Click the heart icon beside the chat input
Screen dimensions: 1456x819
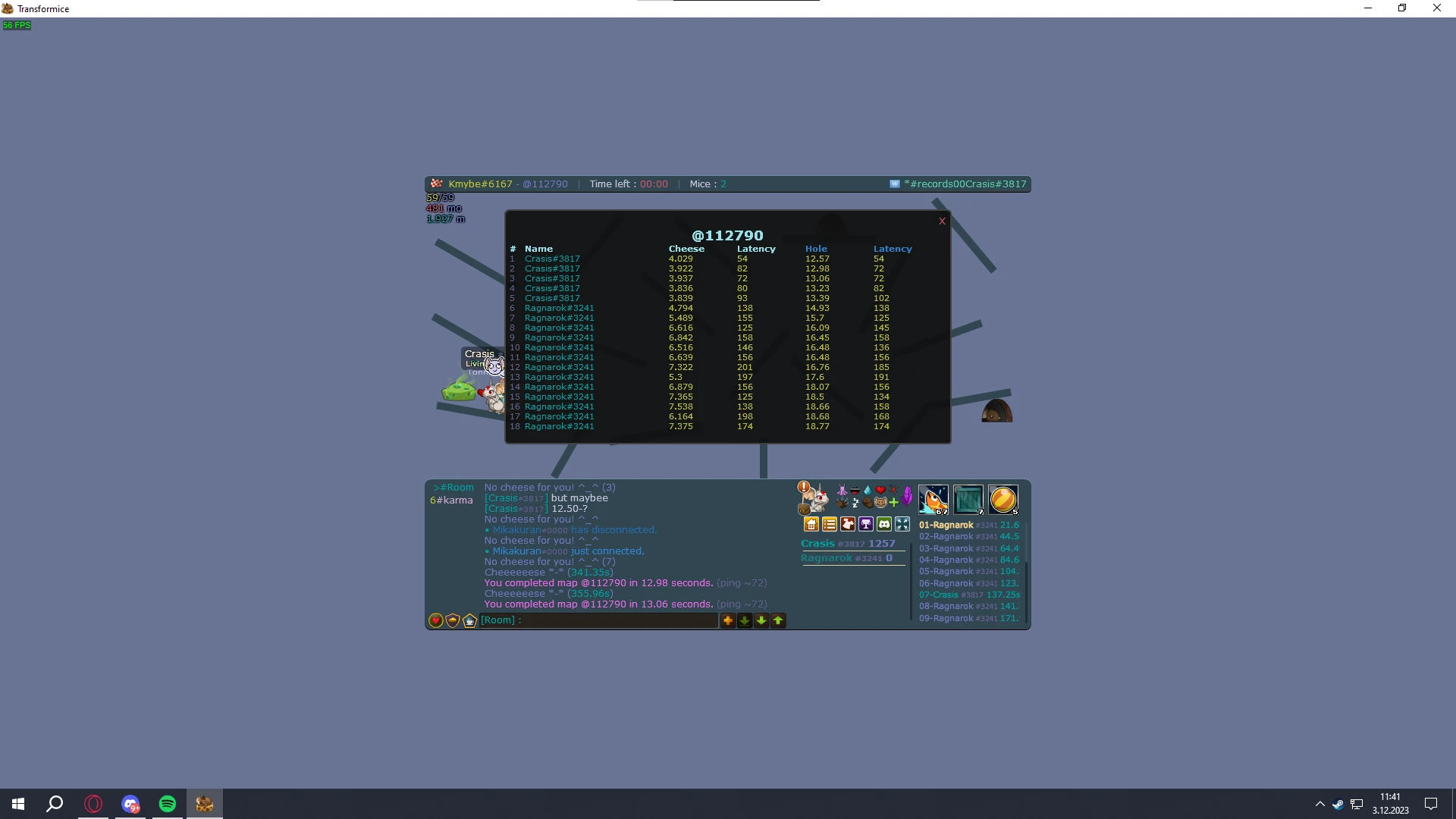436,620
